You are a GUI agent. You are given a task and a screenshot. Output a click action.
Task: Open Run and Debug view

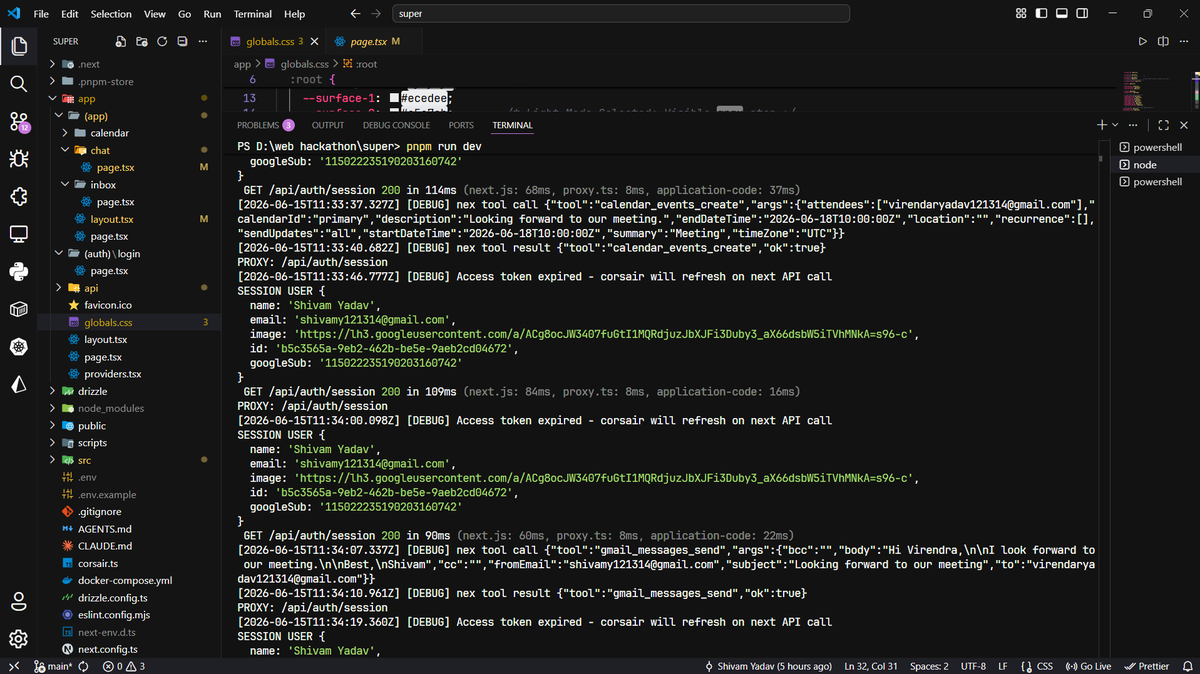tap(18, 159)
